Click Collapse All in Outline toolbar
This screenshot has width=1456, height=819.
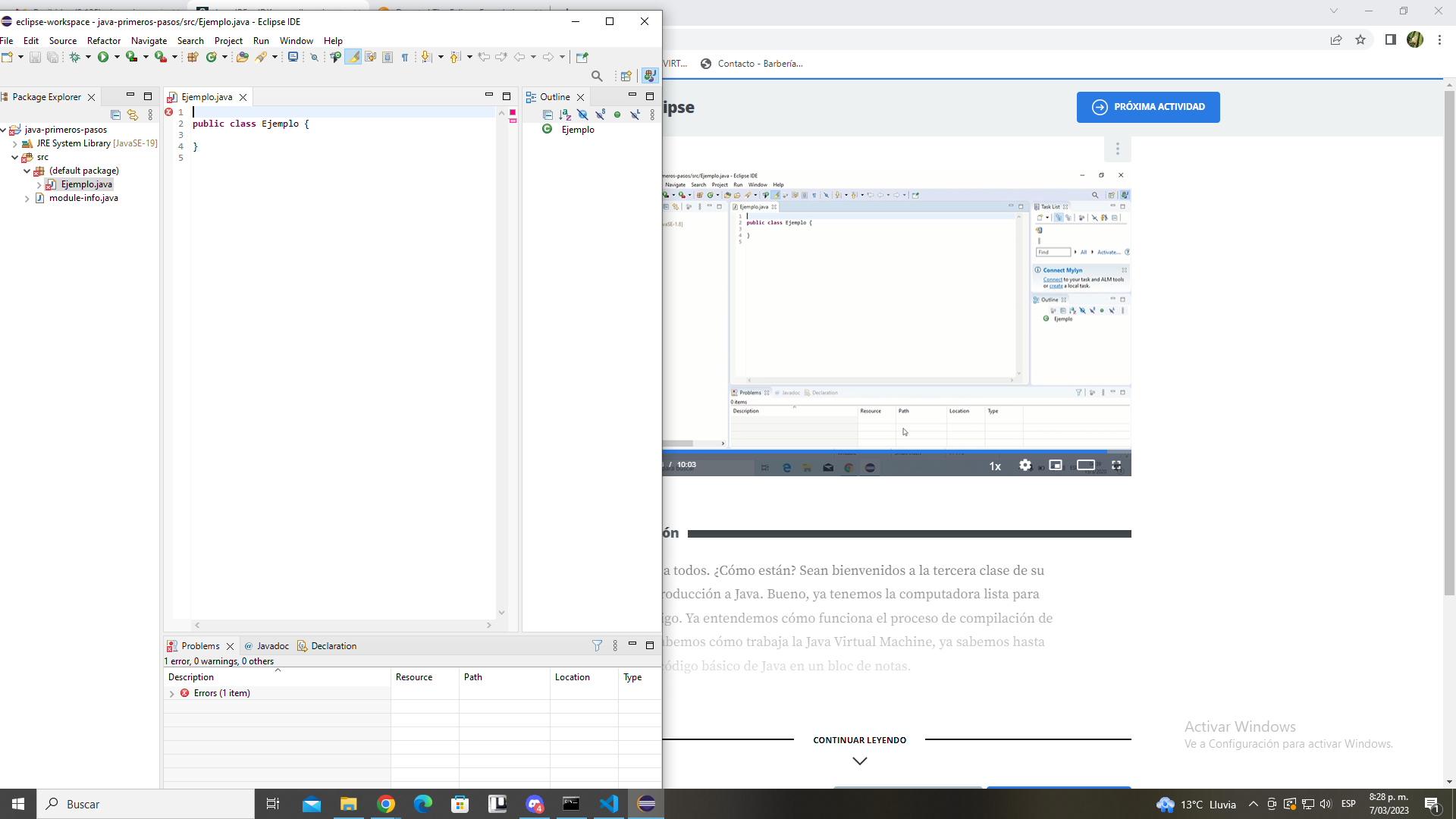(548, 115)
